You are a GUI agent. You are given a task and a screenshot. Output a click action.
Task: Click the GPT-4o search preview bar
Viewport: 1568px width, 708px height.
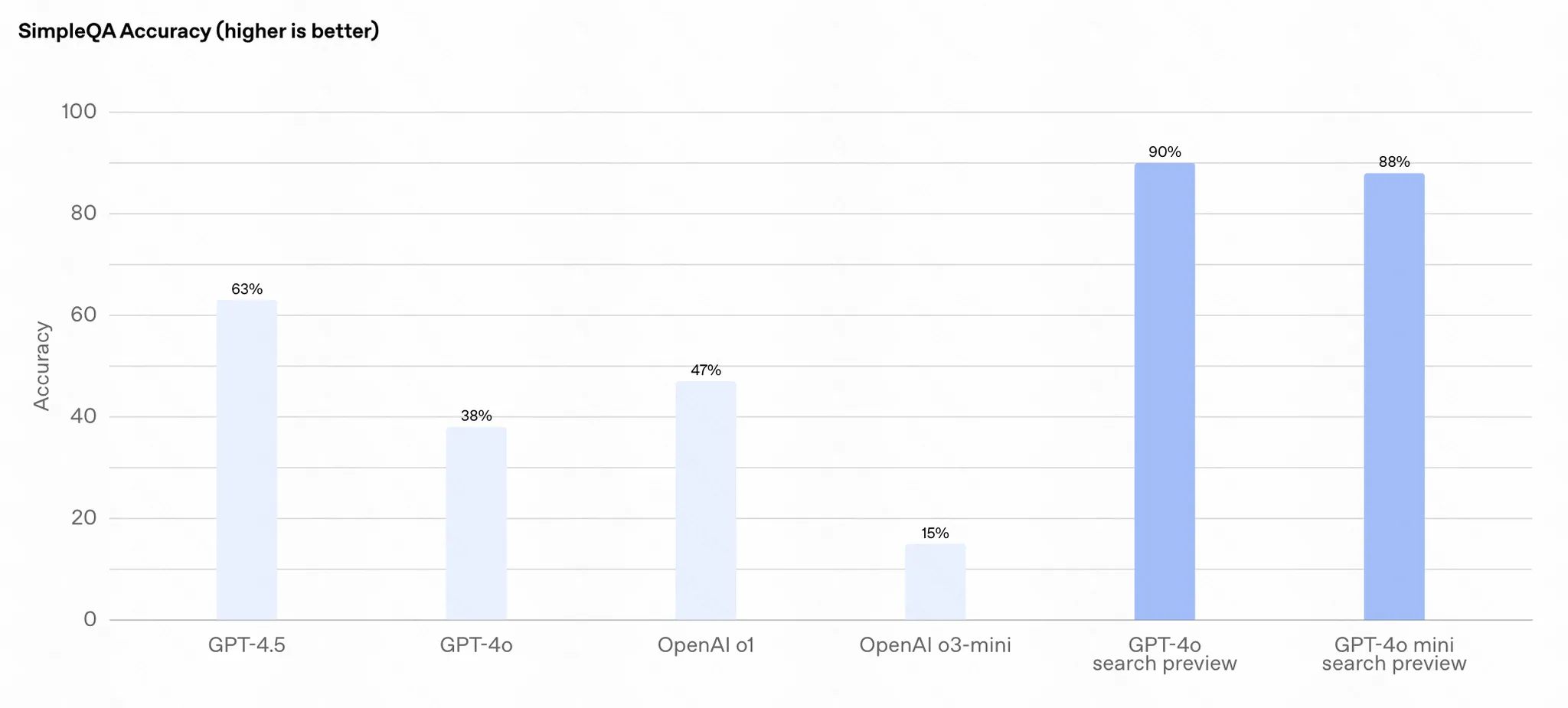point(1165,391)
